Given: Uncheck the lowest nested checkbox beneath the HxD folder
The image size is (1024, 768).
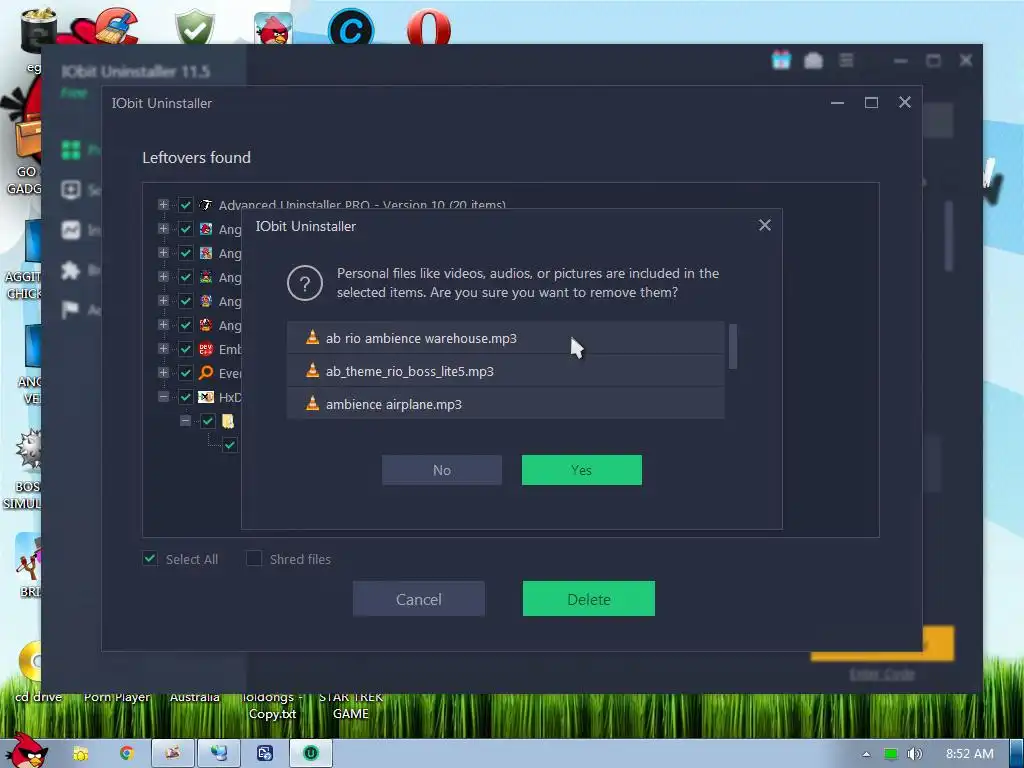Looking at the screenshot, I should [230, 445].
